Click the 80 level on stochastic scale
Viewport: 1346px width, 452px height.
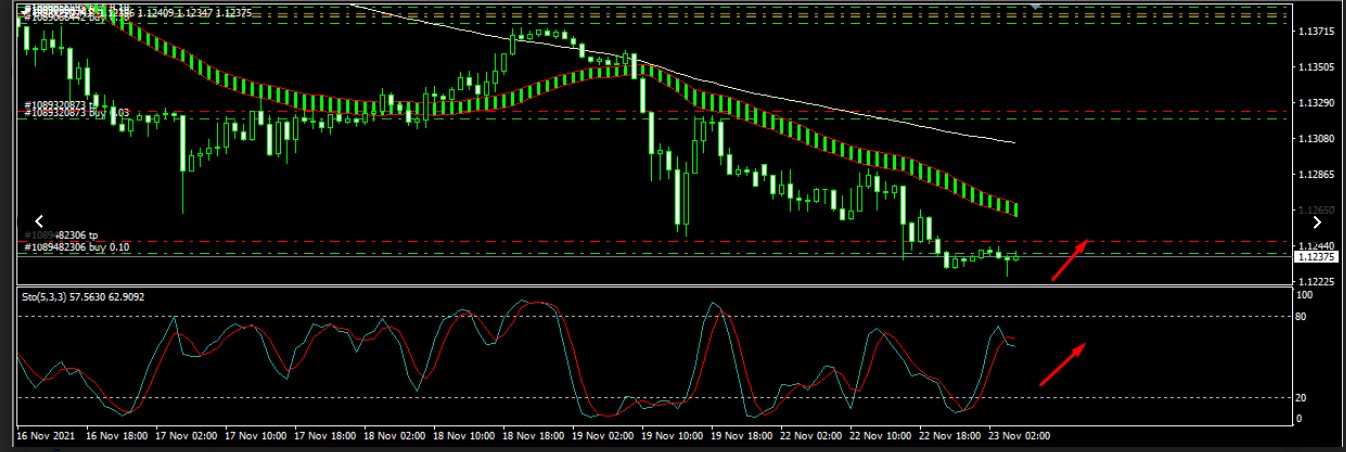tap(1302, 316)
